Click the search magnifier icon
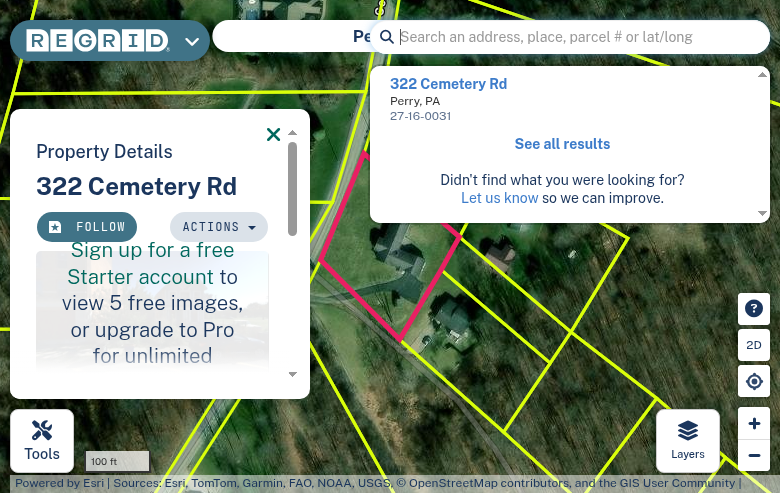 click(x=387, y=37)
